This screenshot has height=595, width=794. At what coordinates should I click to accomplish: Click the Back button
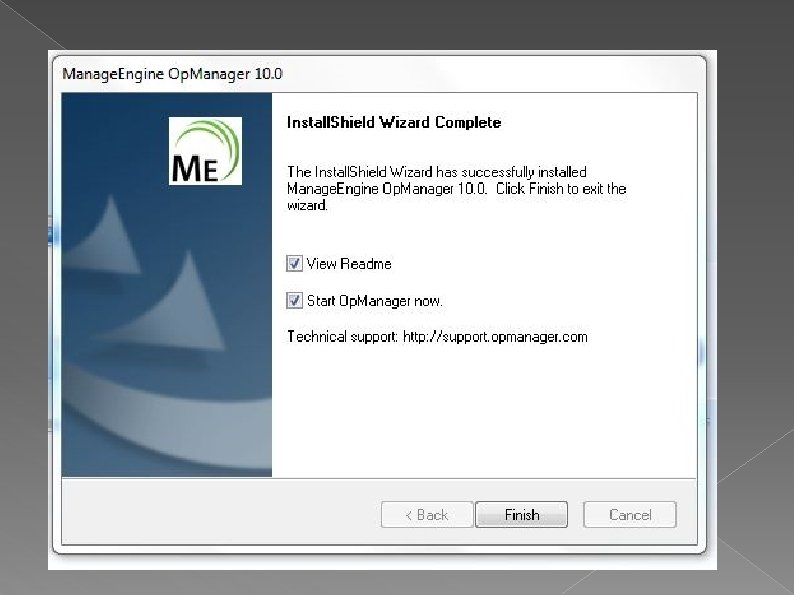pos(427,514)
